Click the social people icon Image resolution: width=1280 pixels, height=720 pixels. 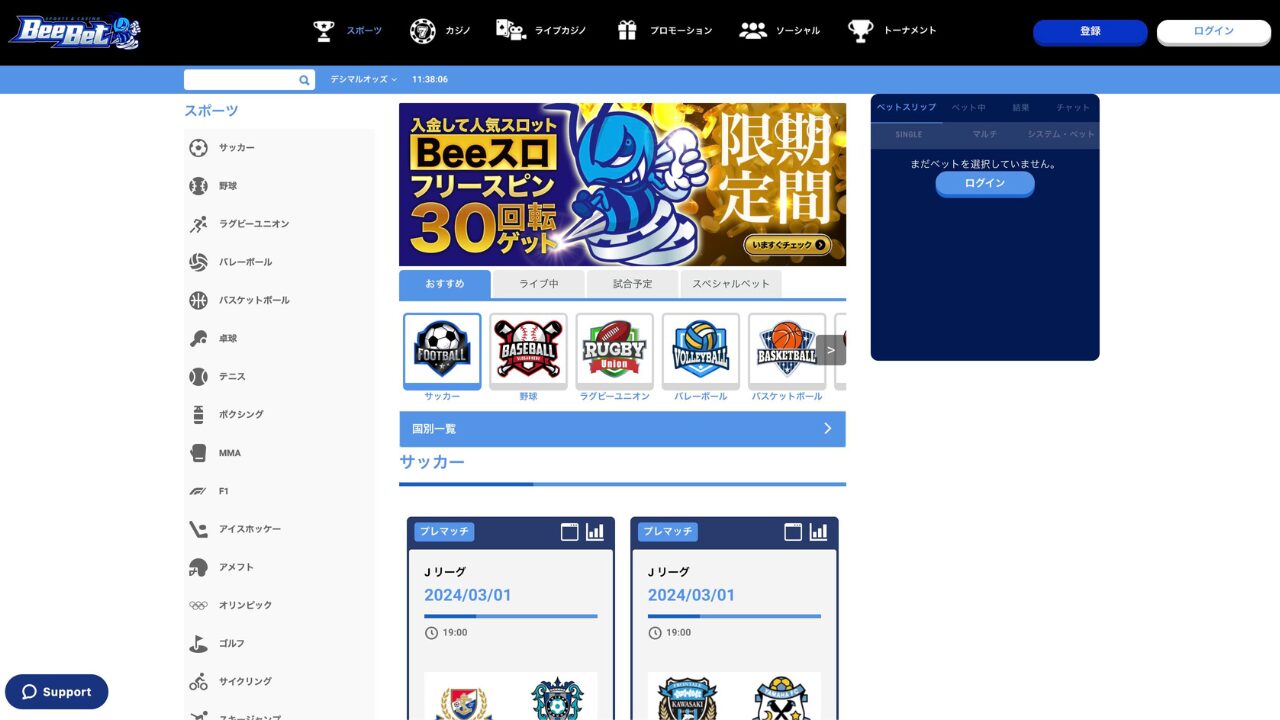point(753,31)
